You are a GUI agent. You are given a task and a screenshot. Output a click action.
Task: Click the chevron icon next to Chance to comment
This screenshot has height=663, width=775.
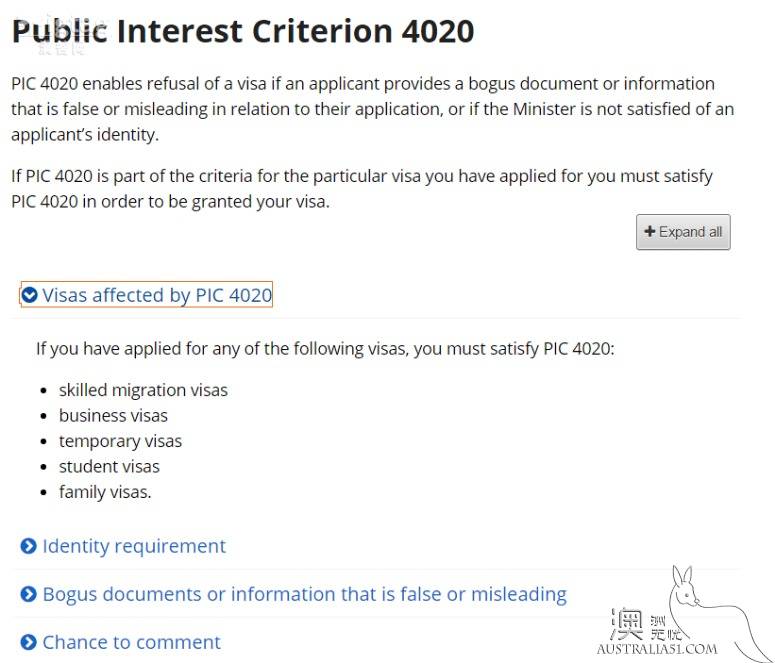(29, 642)
